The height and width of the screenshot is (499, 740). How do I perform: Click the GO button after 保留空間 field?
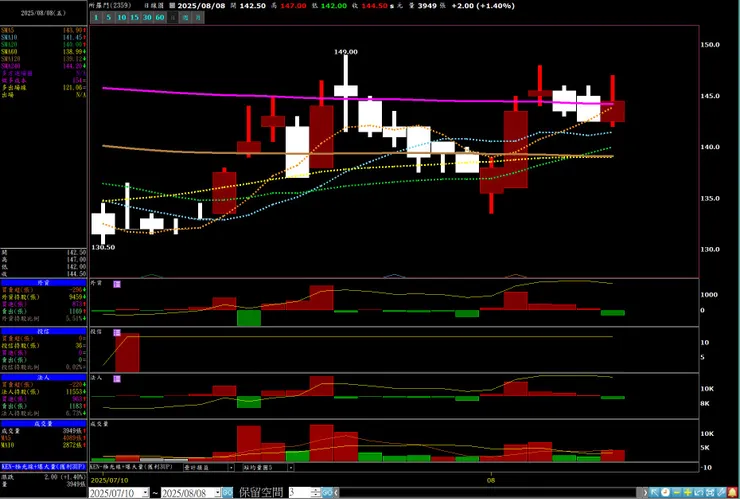(x=327, y=492)
